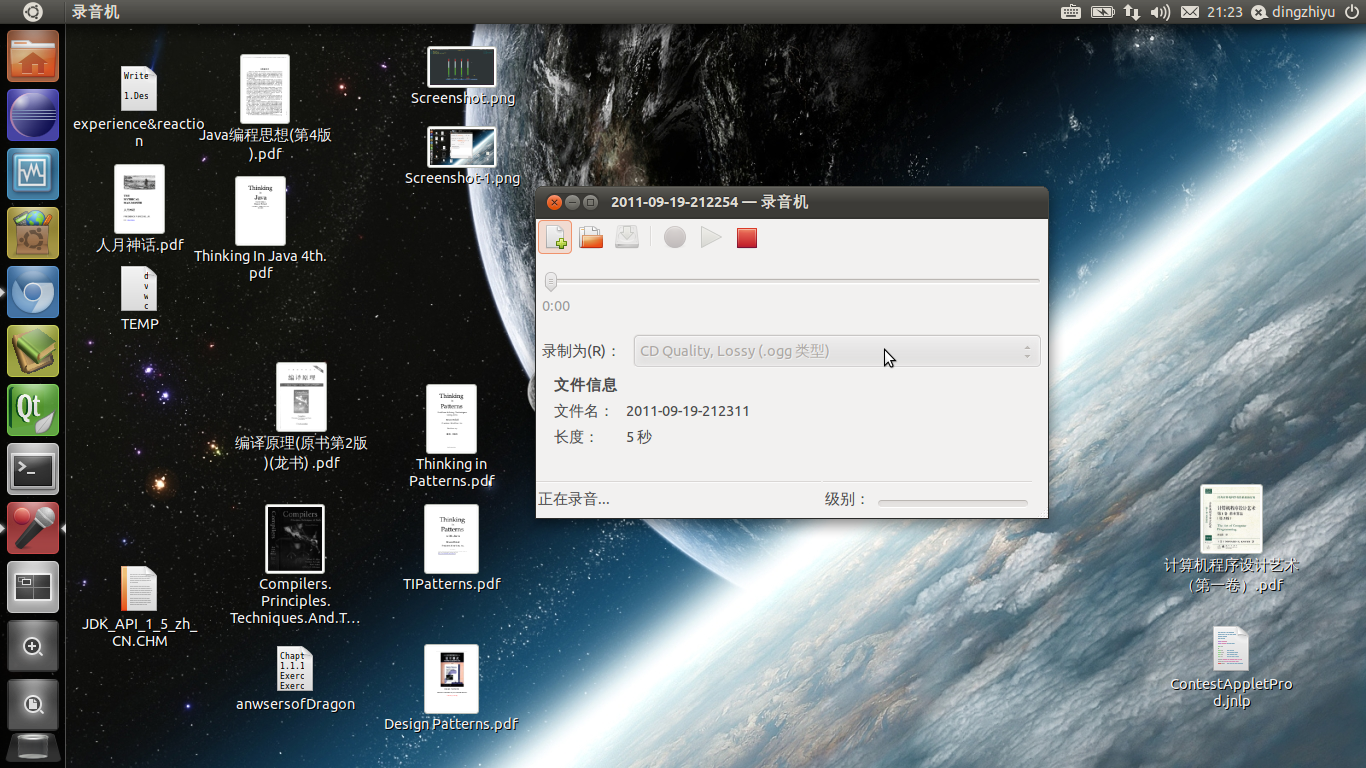The height and width of the screenshot is (768, 1366).
Task: Select the Screenshot.png desktop file
Action: tap(462, 76)
